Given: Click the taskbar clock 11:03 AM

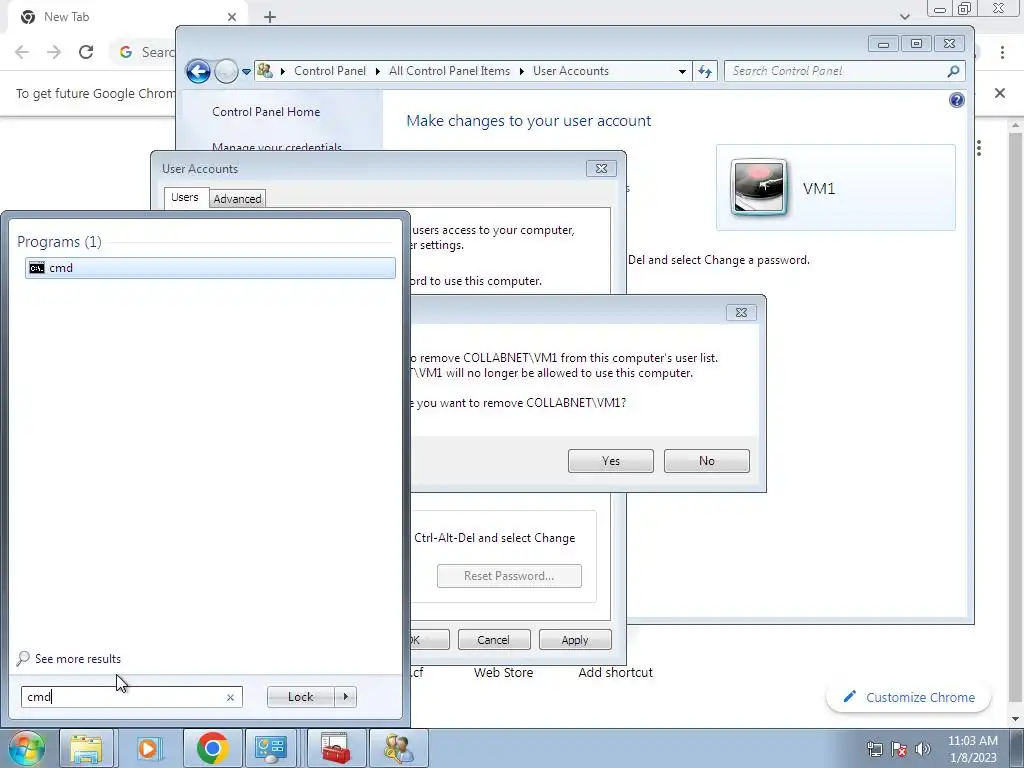Looking at the screenshot, I should 972,741.
